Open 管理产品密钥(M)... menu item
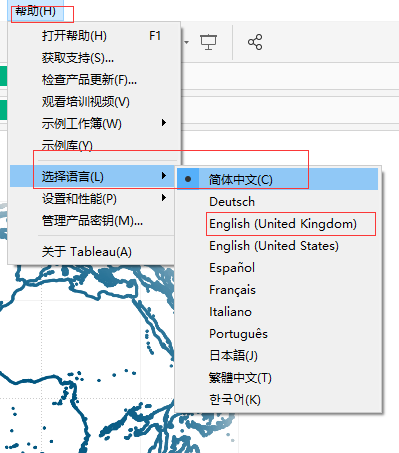 [x=93, y=221]
